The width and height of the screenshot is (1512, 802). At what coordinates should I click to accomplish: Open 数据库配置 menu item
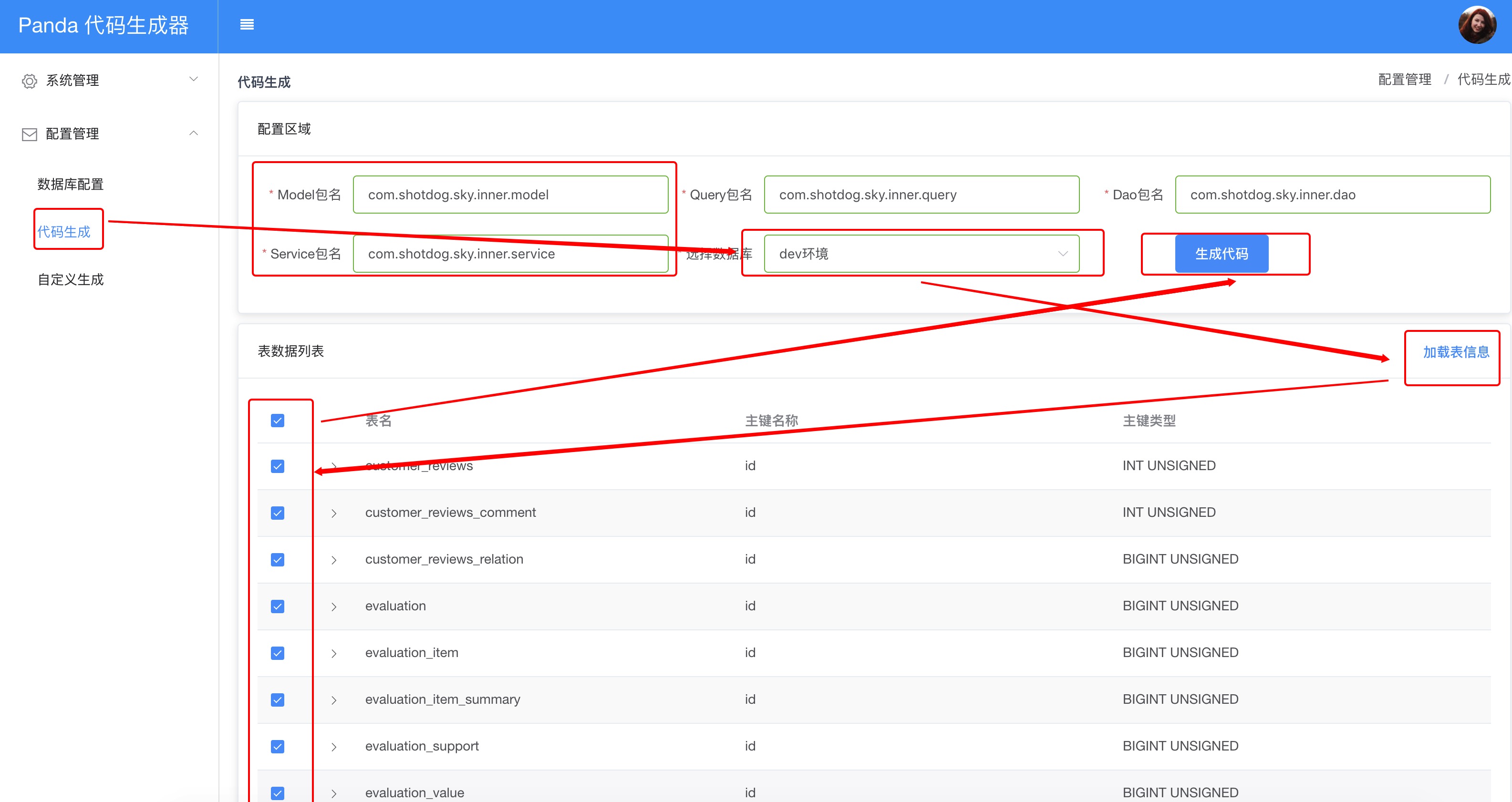click(71, 184)
